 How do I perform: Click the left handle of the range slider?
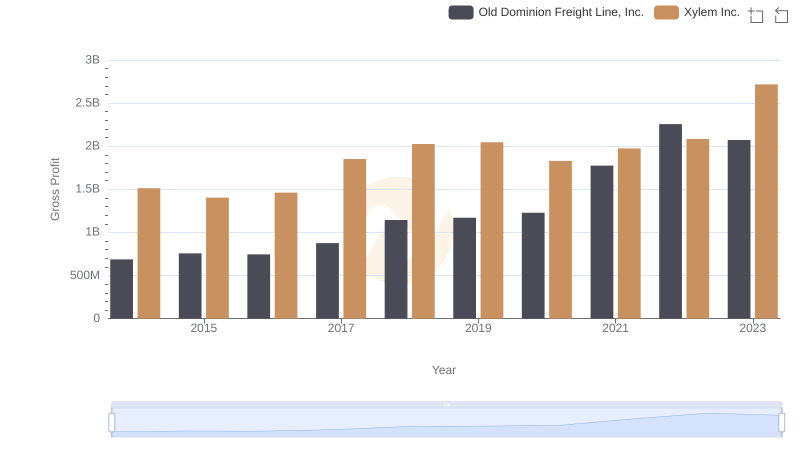coord(112,423)
